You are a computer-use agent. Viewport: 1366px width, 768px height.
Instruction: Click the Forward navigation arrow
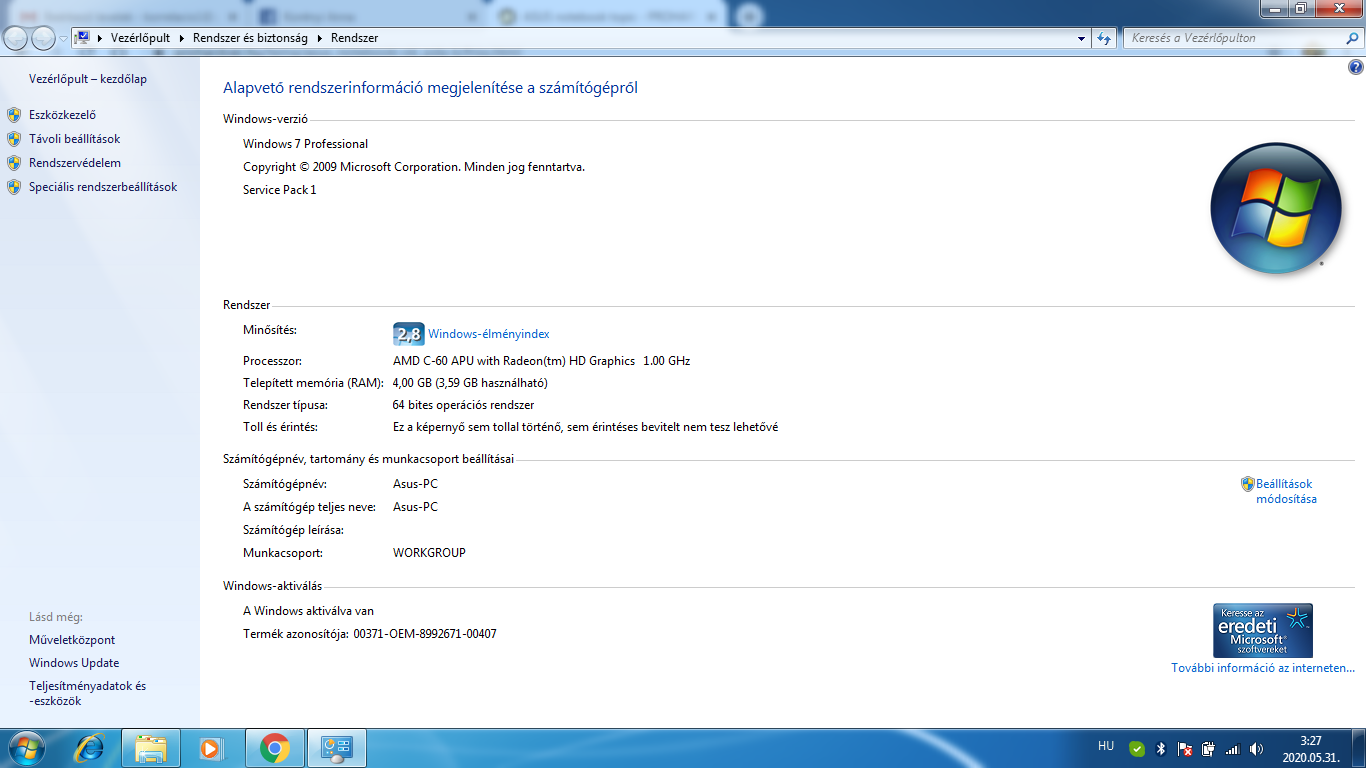pyautogui.click(x=43, y=38)
